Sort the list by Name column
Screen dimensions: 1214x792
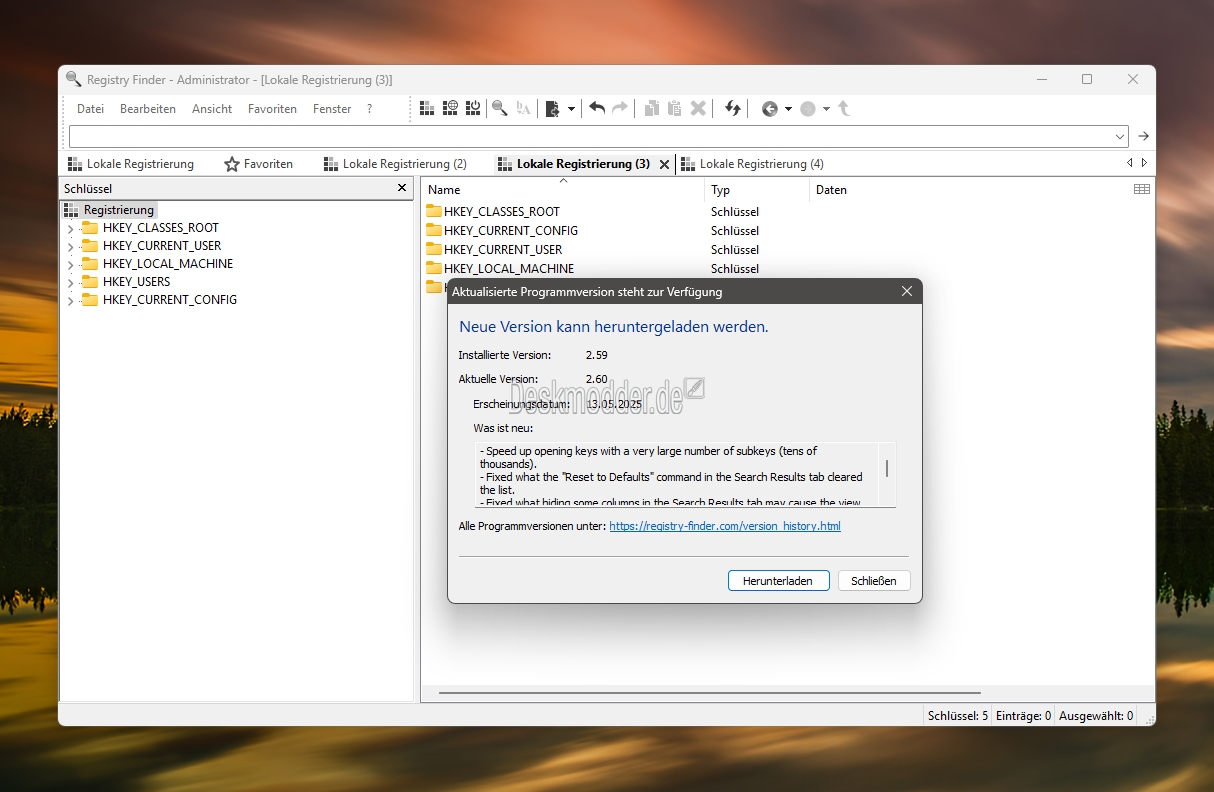[563, 189]
